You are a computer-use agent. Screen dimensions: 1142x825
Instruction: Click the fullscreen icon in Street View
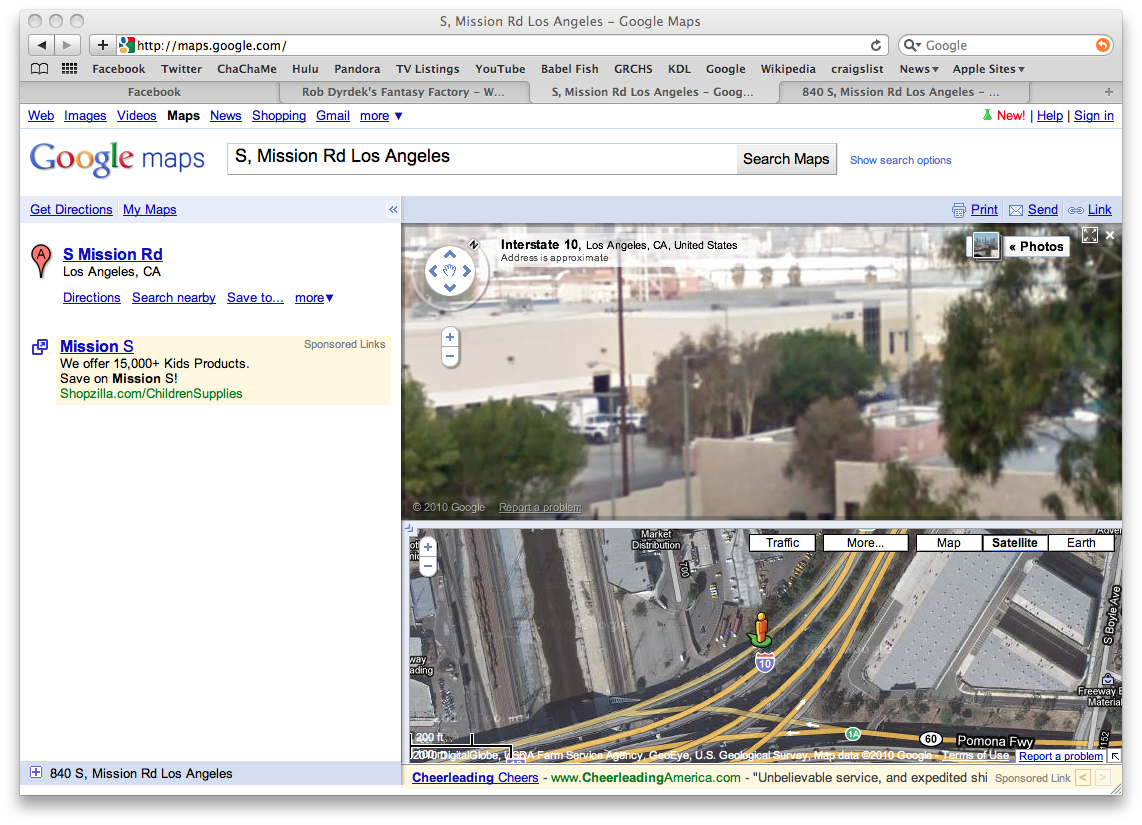(x=1090, y=236)
